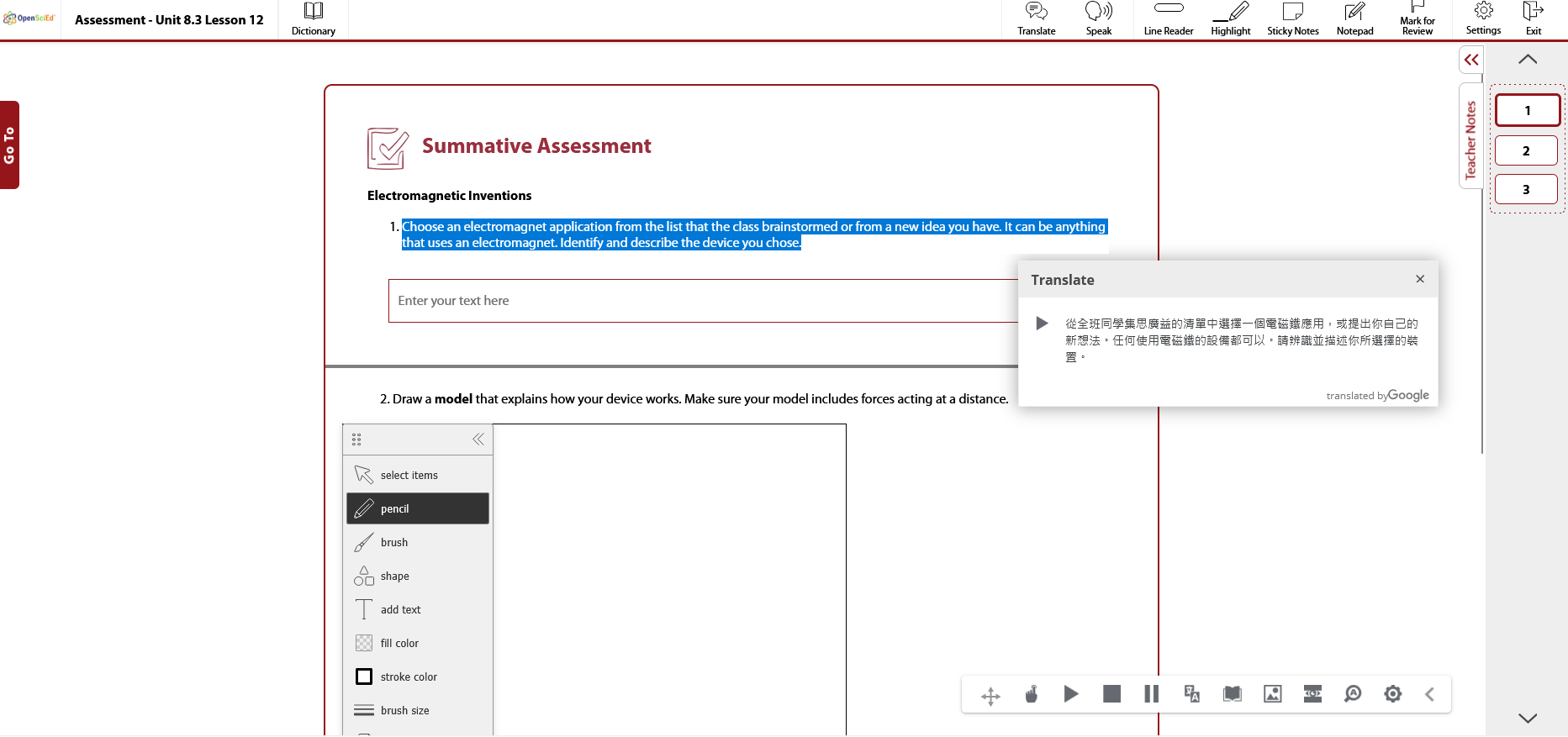Click the picture dictionary icon

(x=1273, y=693)
